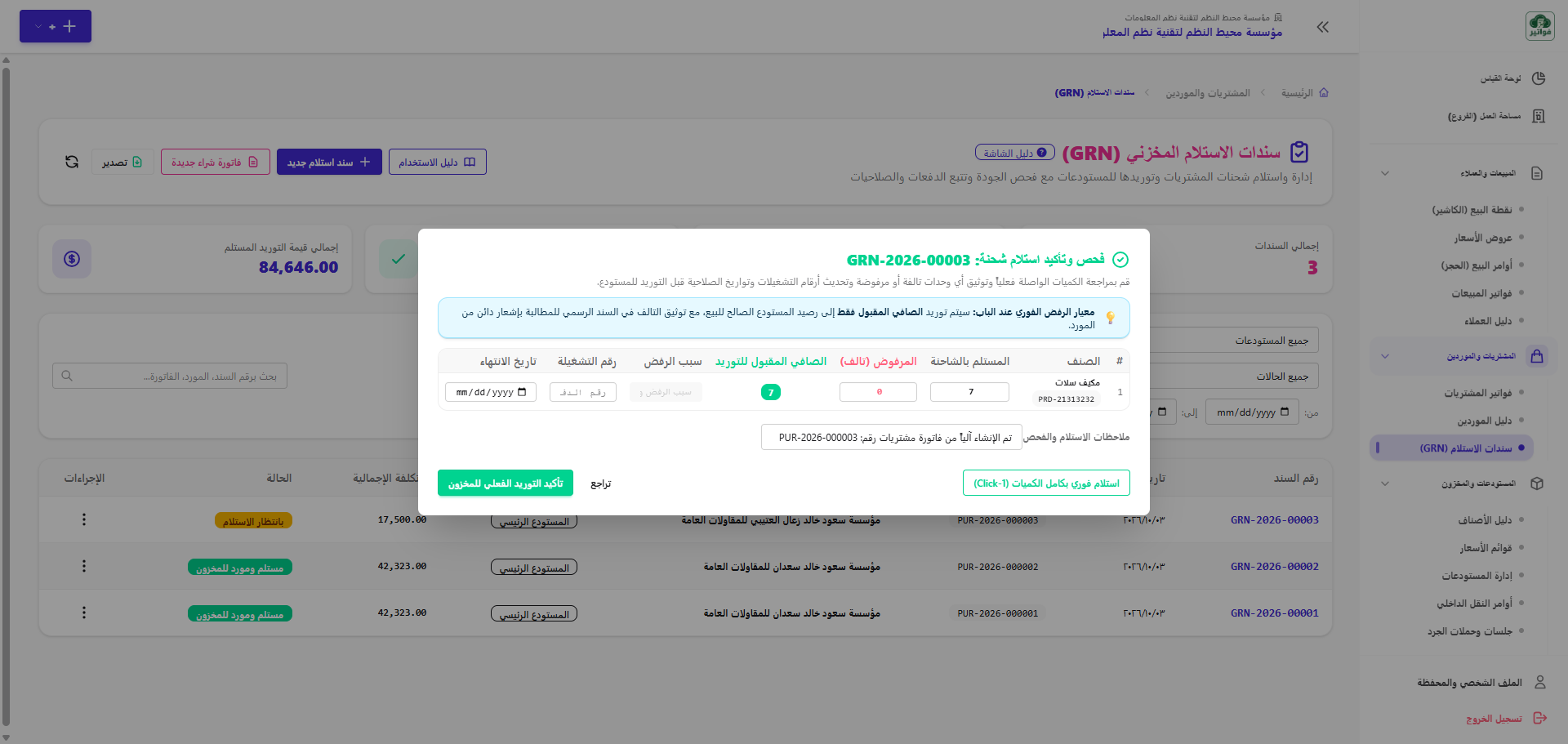The height and width of the screenshot is (744, 1568).
Task: Click دليل الشاشة help badge
Action: point(1015,153)
